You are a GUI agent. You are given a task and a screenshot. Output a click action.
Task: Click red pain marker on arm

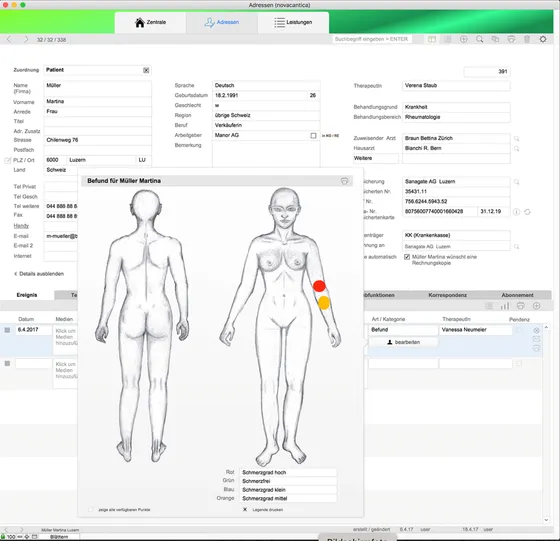point(319,286)
